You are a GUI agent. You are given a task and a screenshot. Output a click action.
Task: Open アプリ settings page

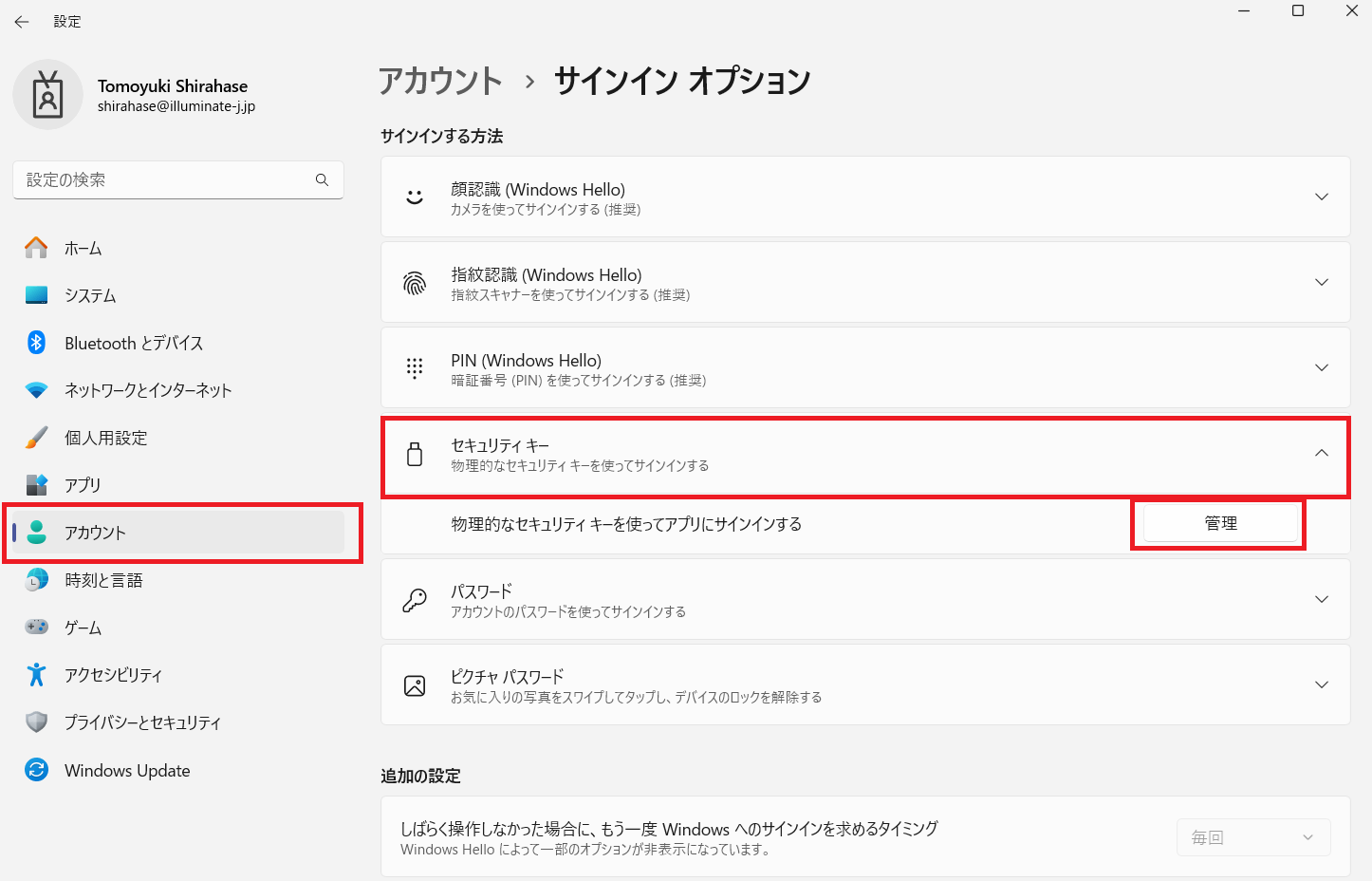178,485
